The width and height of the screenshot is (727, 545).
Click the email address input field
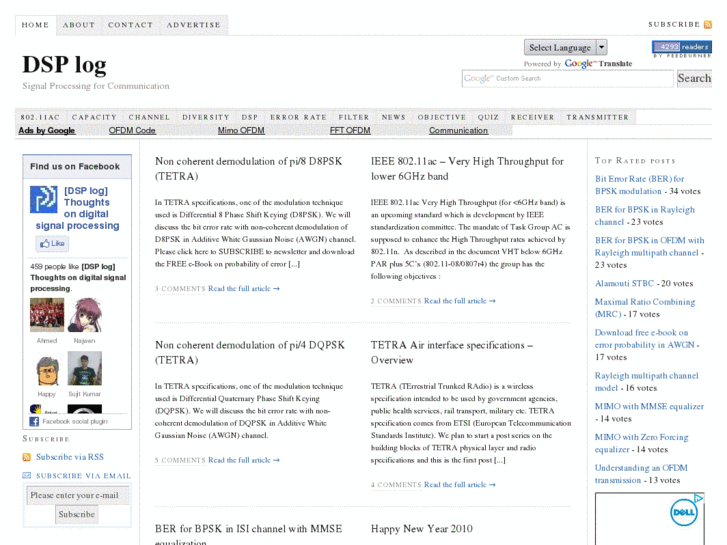[x=77, y=495]
